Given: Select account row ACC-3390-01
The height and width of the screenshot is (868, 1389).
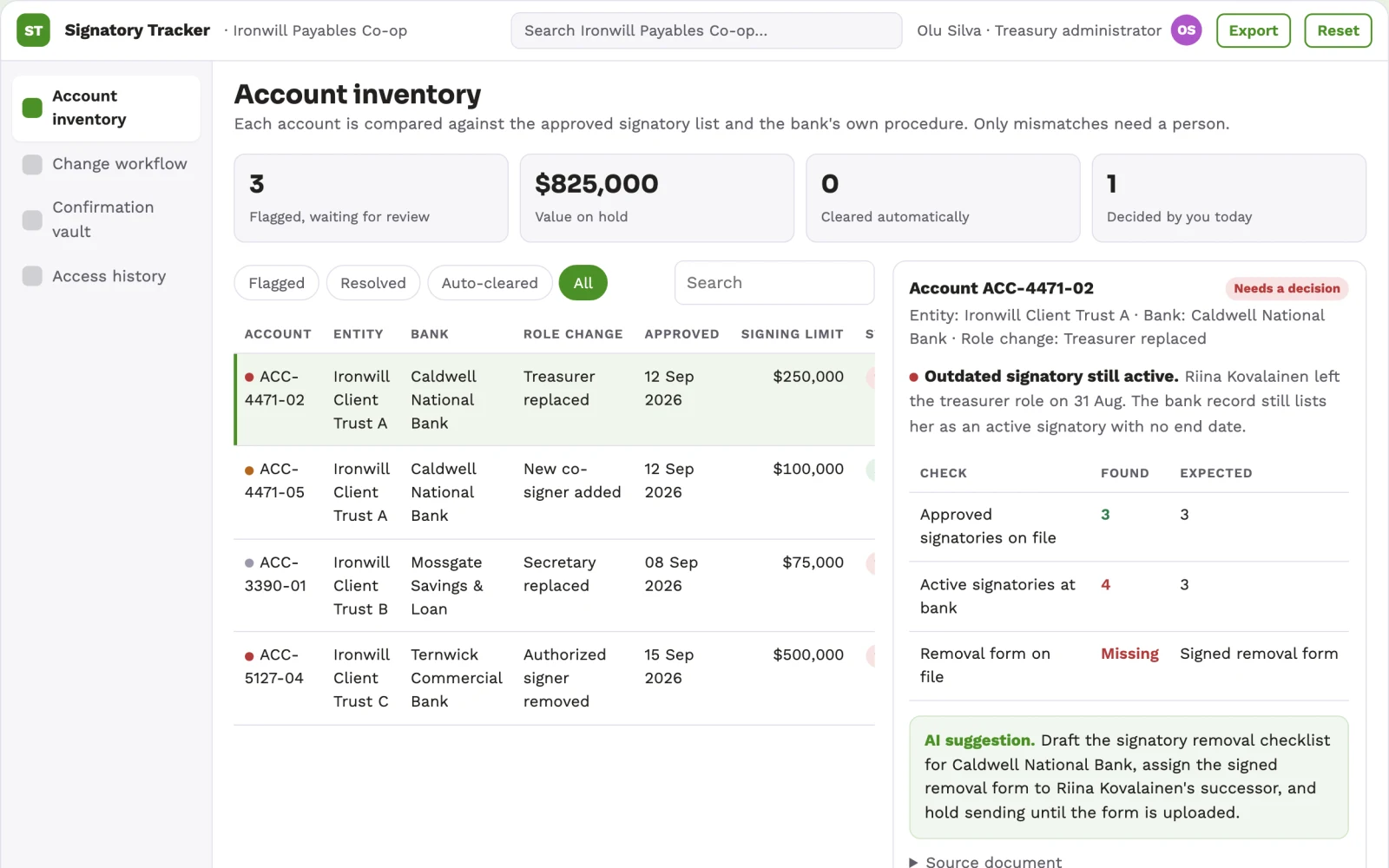Looking at the screenshot, I should [554, 586].
